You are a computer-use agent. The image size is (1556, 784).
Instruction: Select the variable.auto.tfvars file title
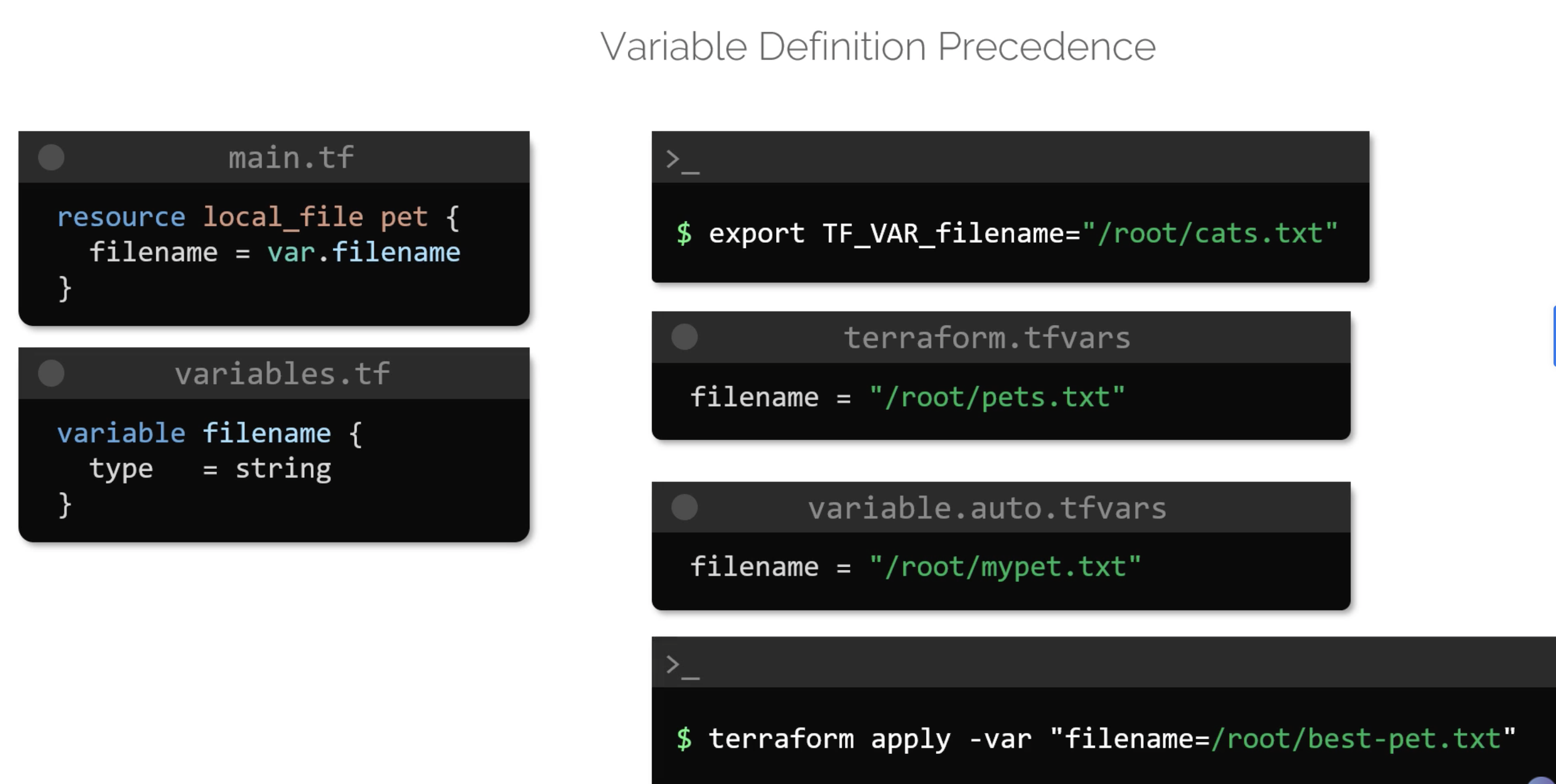tap(987, 508)
